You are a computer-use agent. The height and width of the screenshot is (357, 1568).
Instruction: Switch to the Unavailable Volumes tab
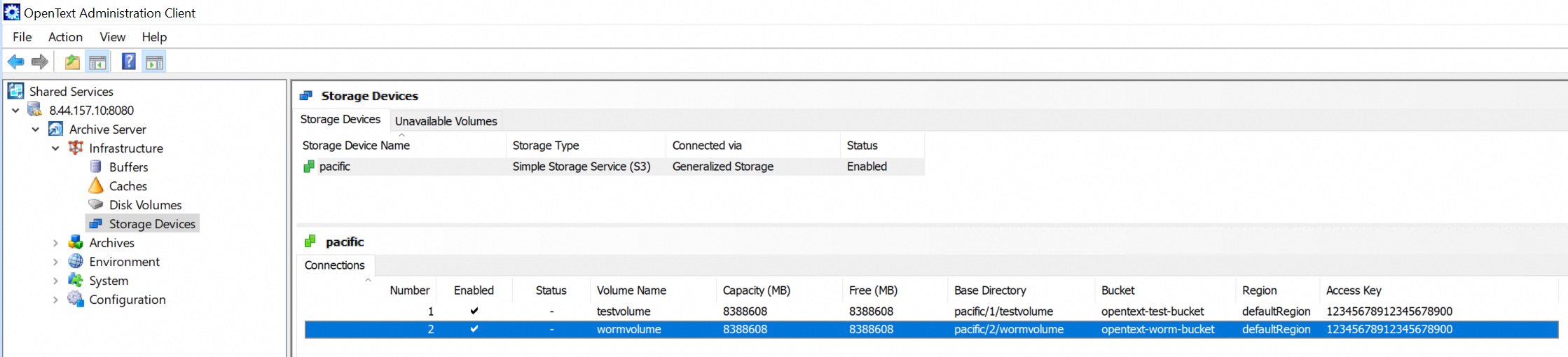click(x=446, y=121)
